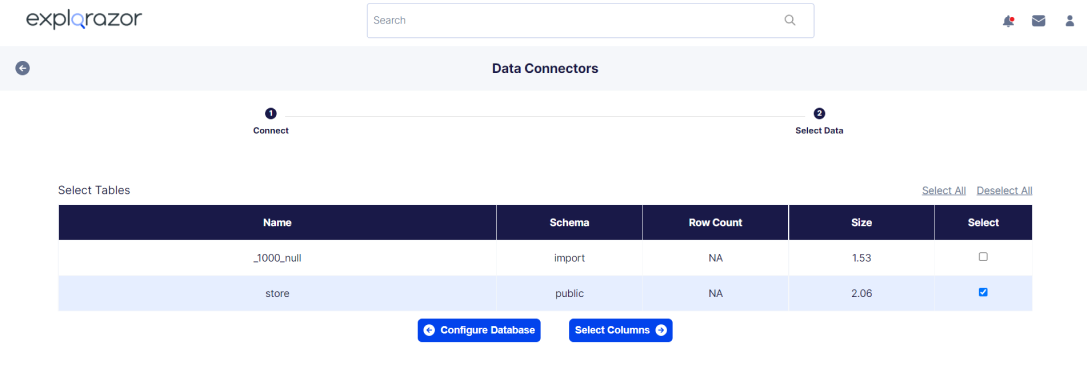Uncheck the store table checkbox
Viewport: 1087px width, 382px height.
click(983, 293)
